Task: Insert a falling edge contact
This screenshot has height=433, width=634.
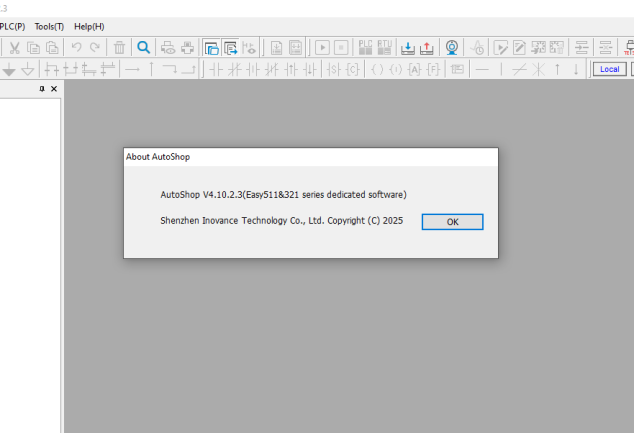Action: click(310, 70)
